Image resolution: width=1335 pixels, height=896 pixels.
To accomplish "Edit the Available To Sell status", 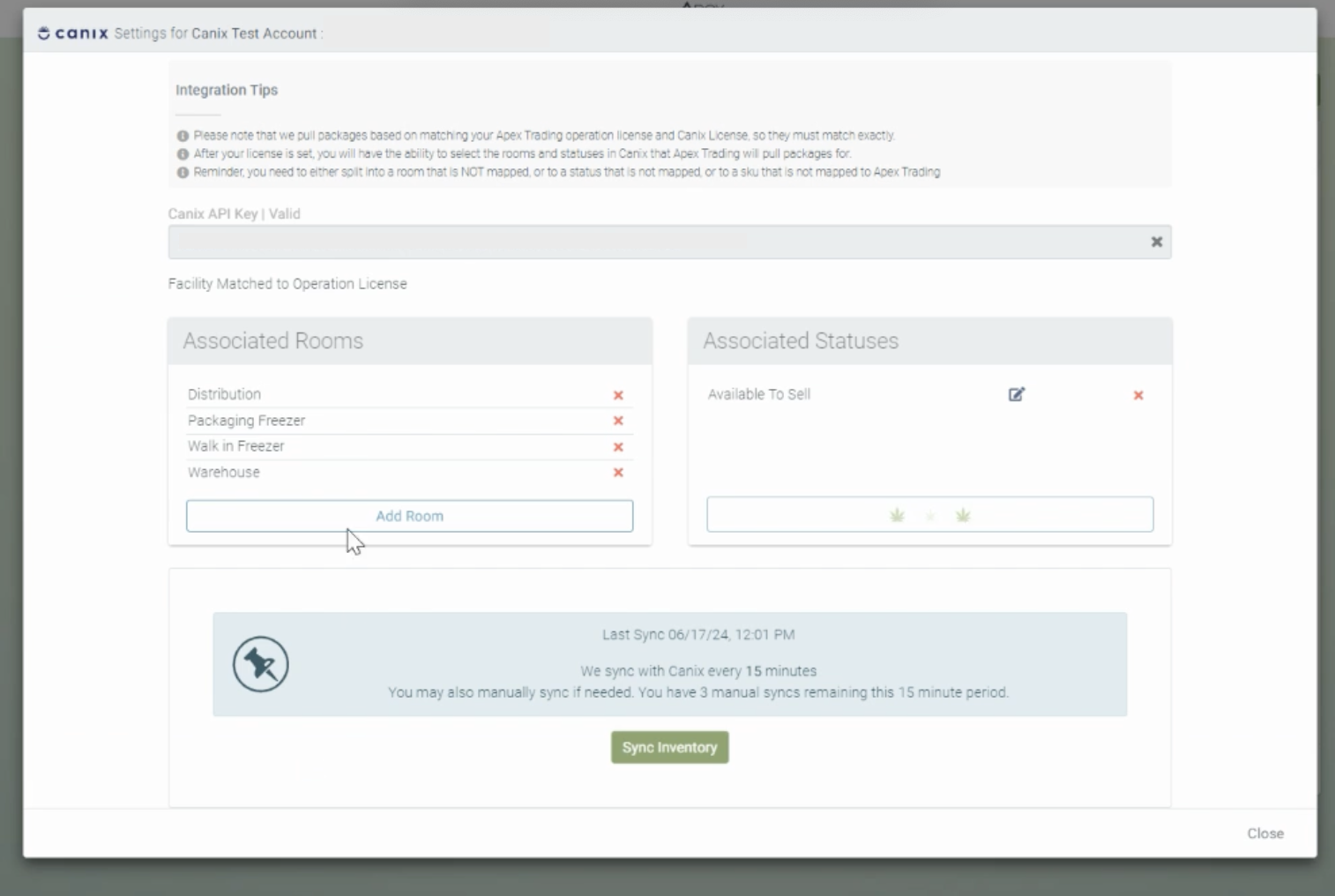I will coord(1017,394).
